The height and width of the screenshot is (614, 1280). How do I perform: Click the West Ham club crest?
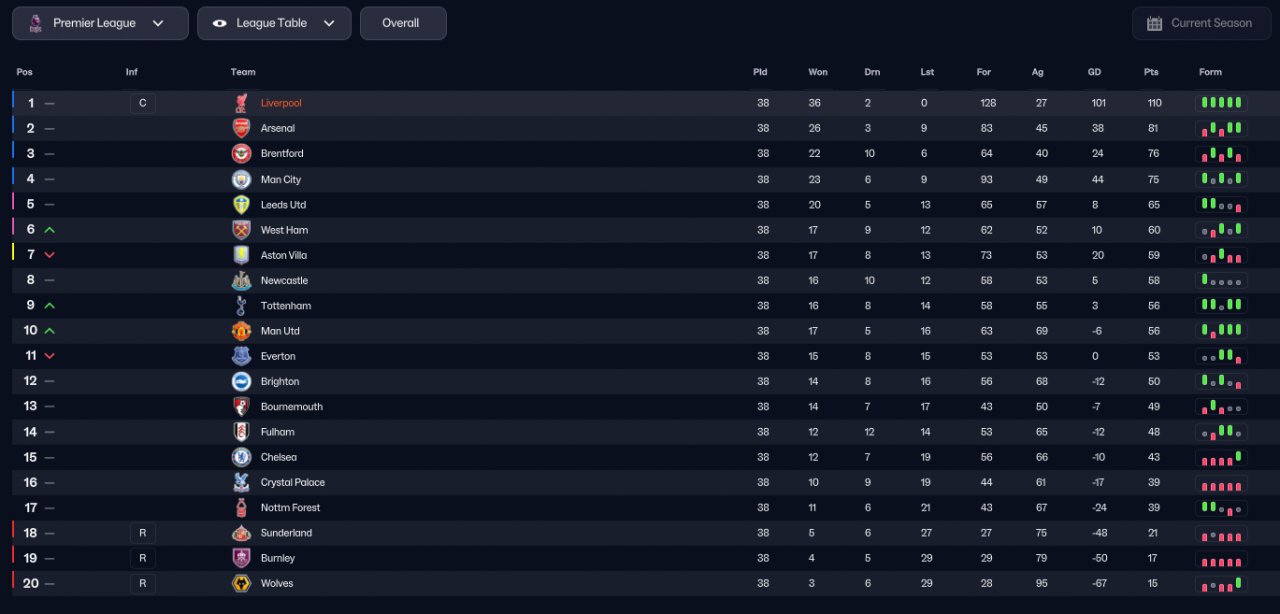click(241, 229)
